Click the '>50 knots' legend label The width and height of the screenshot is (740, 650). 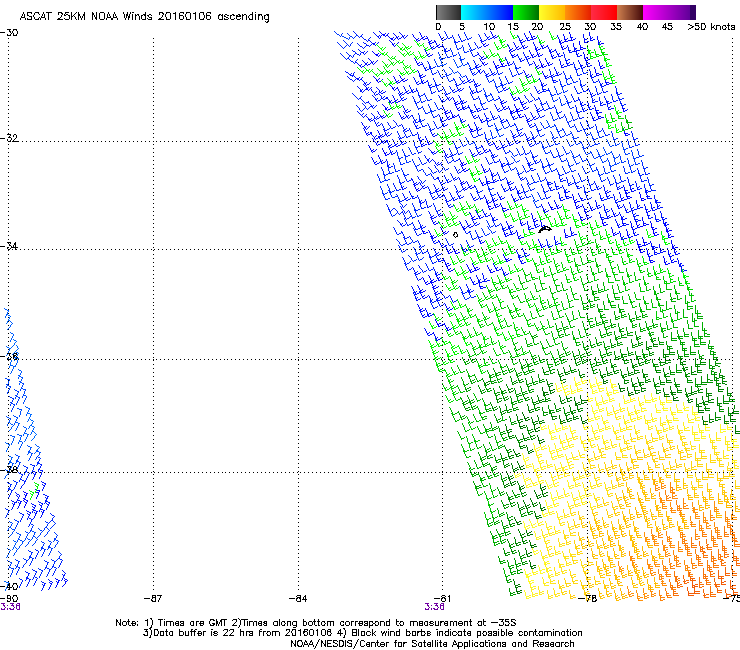point(711,27)
